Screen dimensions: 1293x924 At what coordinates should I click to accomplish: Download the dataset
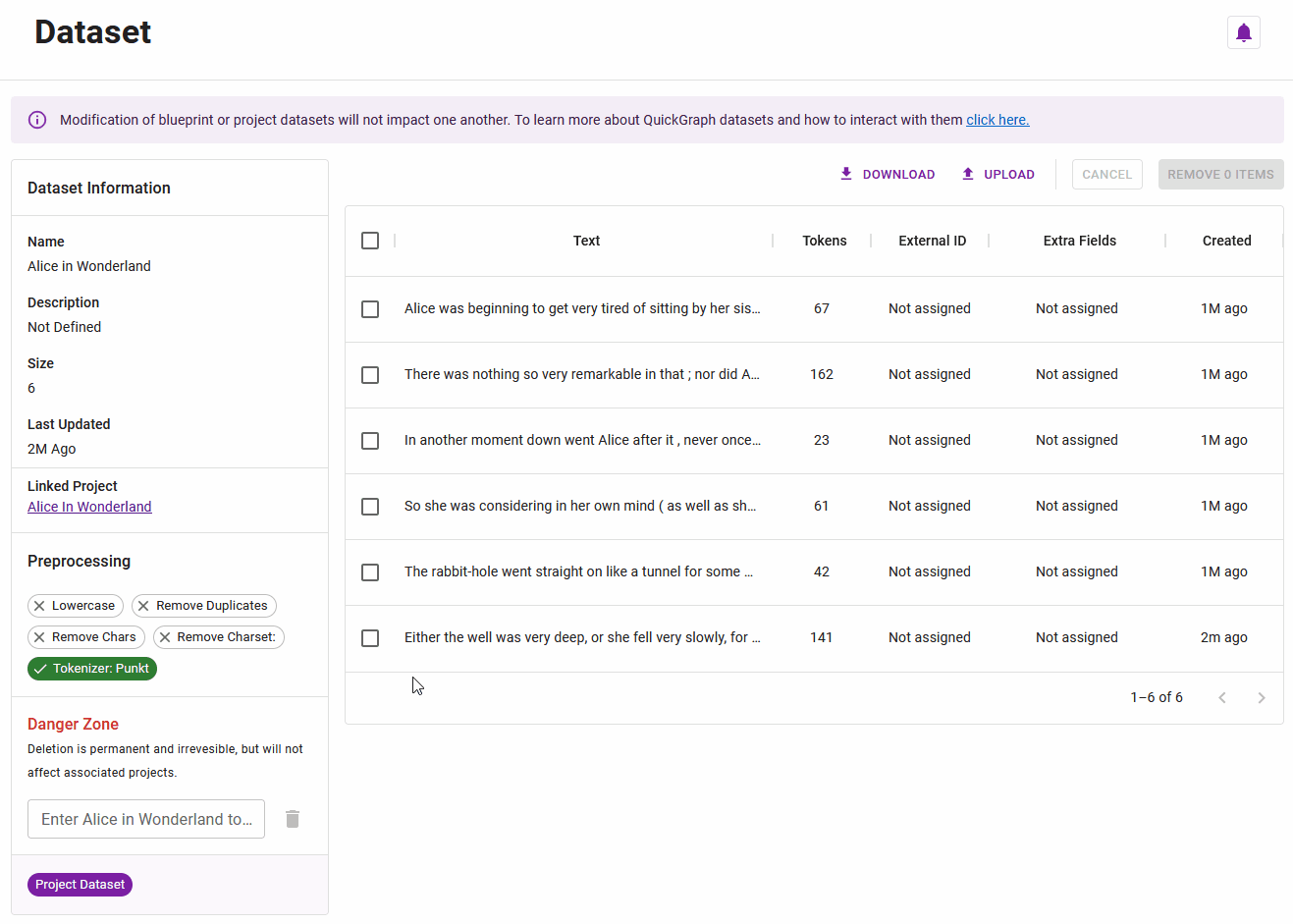pos(887,175)
